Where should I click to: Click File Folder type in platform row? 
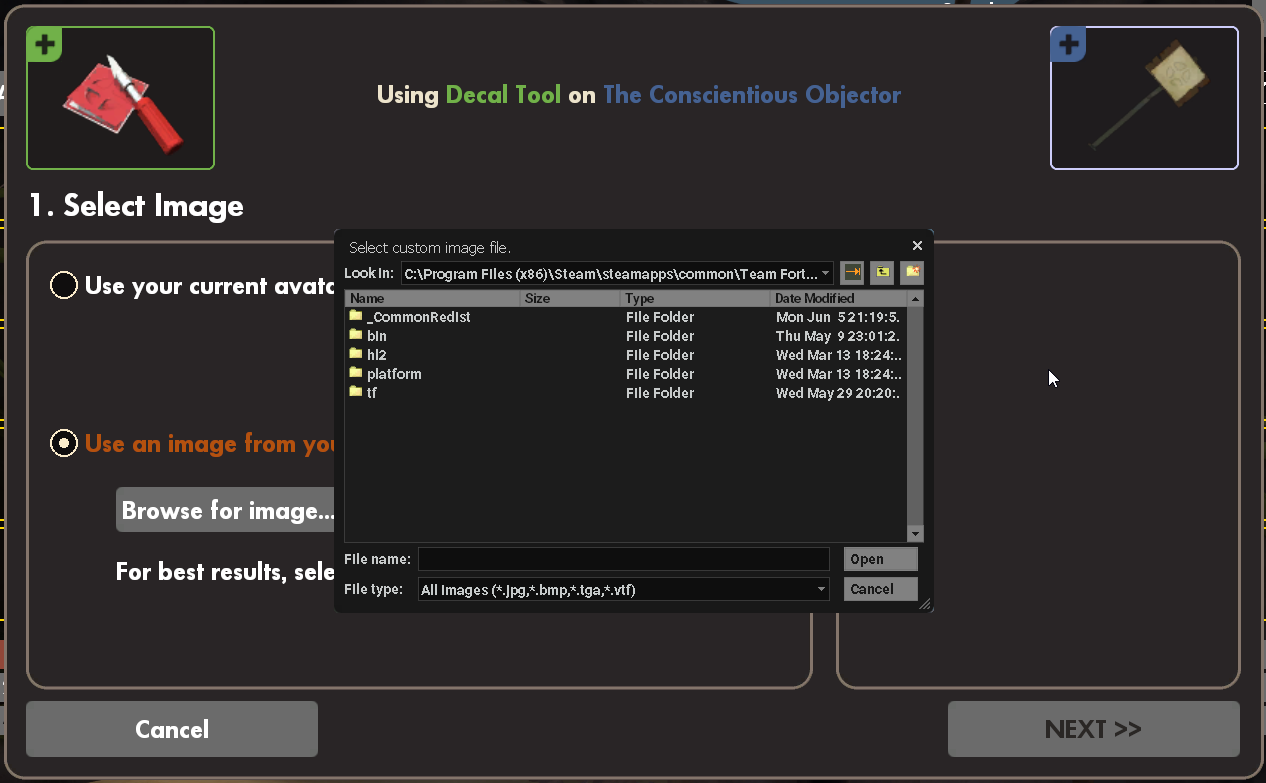[x=660, y=374]
